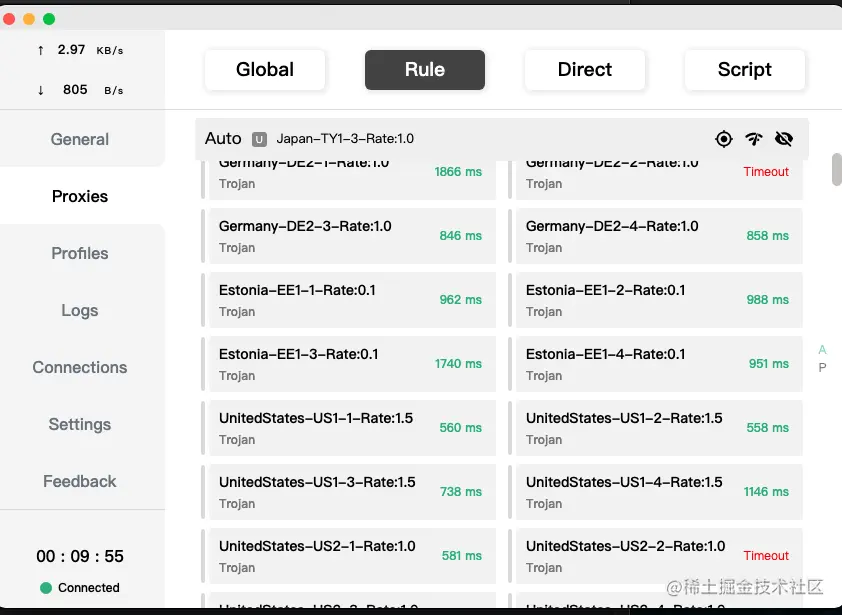The image size is (842, 615).
Task: Click the green Connected status dot
Action: (x=46, y=588)
